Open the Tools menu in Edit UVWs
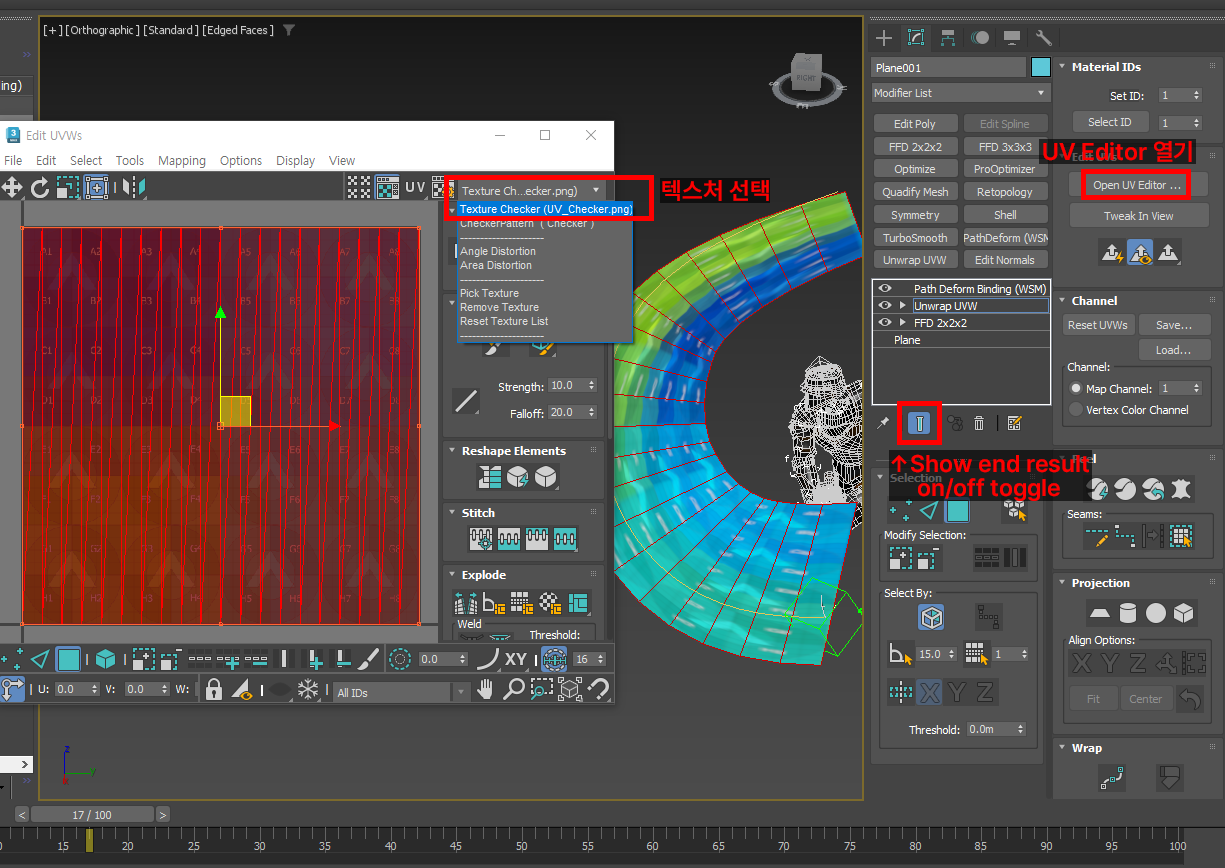 [x=130, y=160]
